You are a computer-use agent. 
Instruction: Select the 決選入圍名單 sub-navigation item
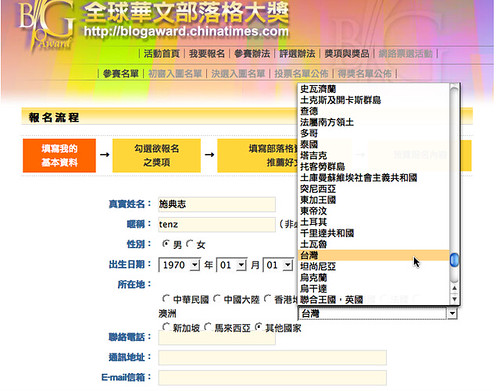238,74
